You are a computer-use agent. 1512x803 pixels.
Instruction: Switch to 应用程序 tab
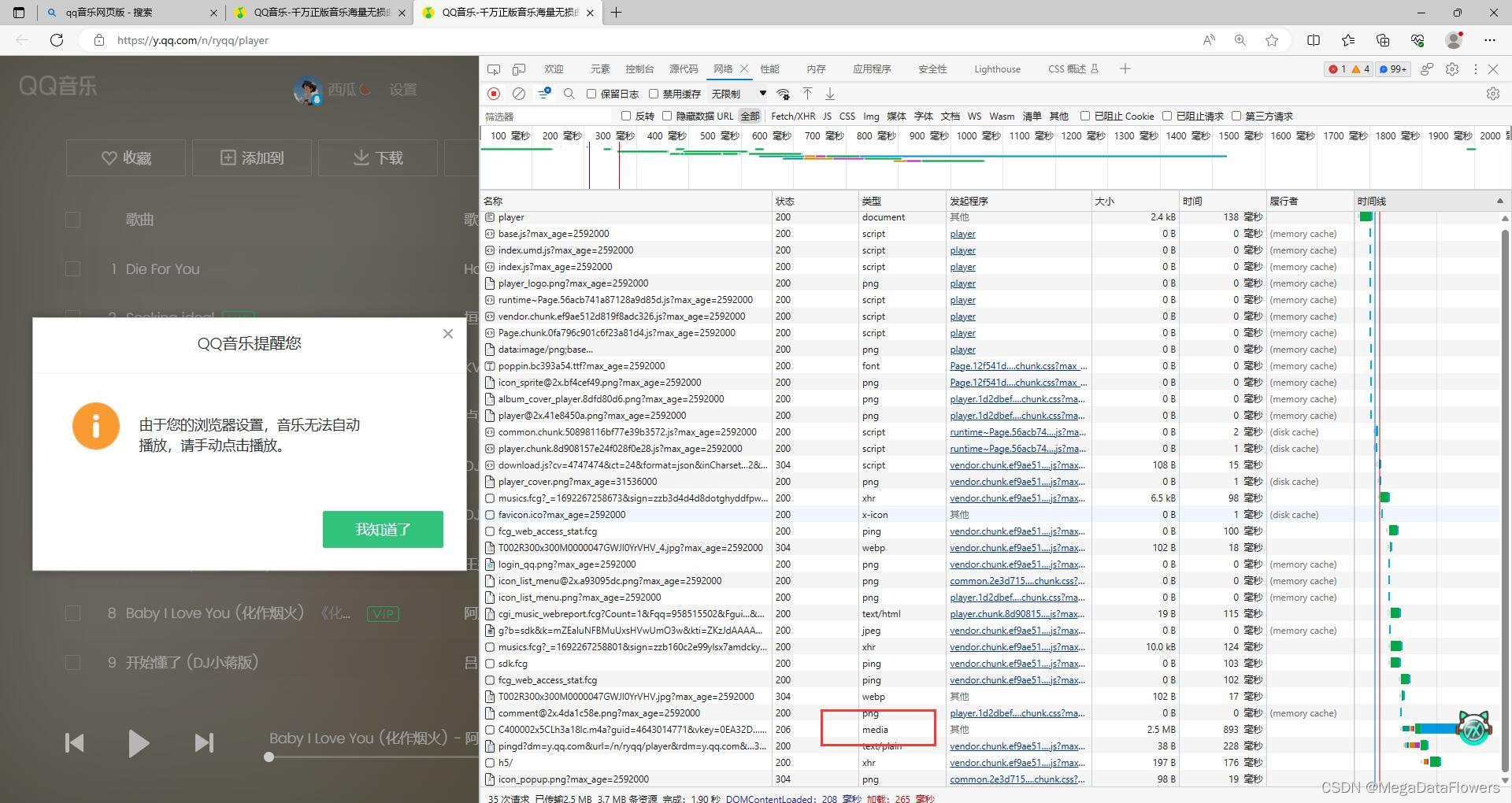(872, 69)
